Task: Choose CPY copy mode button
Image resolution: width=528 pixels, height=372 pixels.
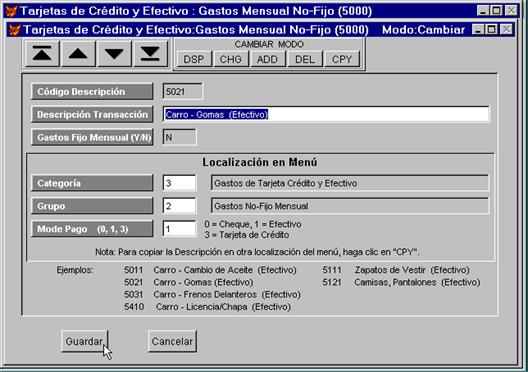Action: point(342,60)
